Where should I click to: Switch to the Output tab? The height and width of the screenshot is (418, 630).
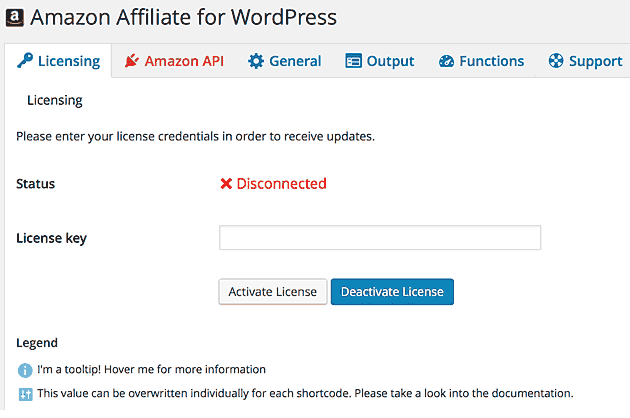click(x=380, y=61)
